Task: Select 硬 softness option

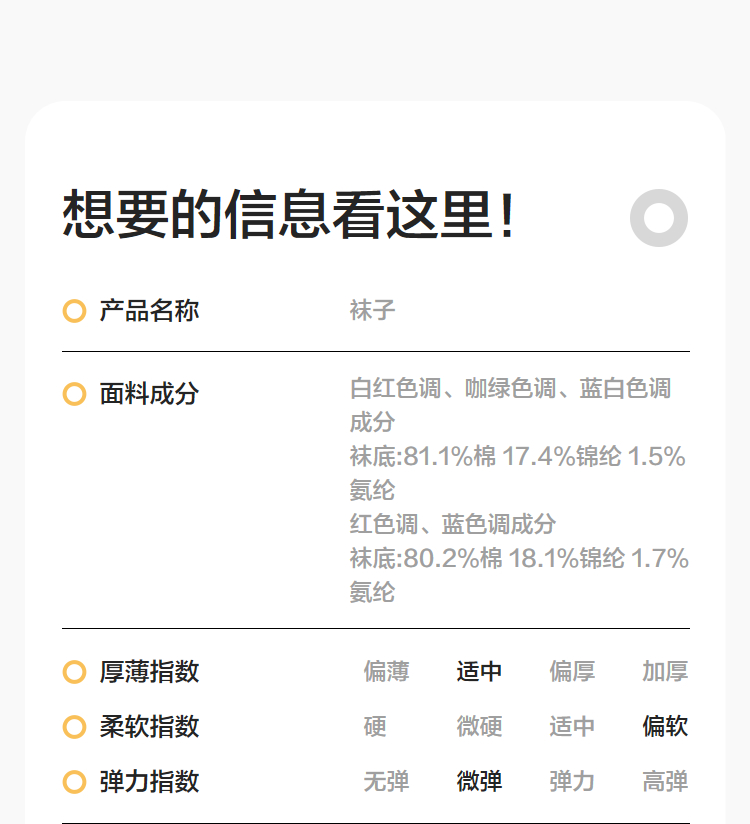Action: pos(375,727)
